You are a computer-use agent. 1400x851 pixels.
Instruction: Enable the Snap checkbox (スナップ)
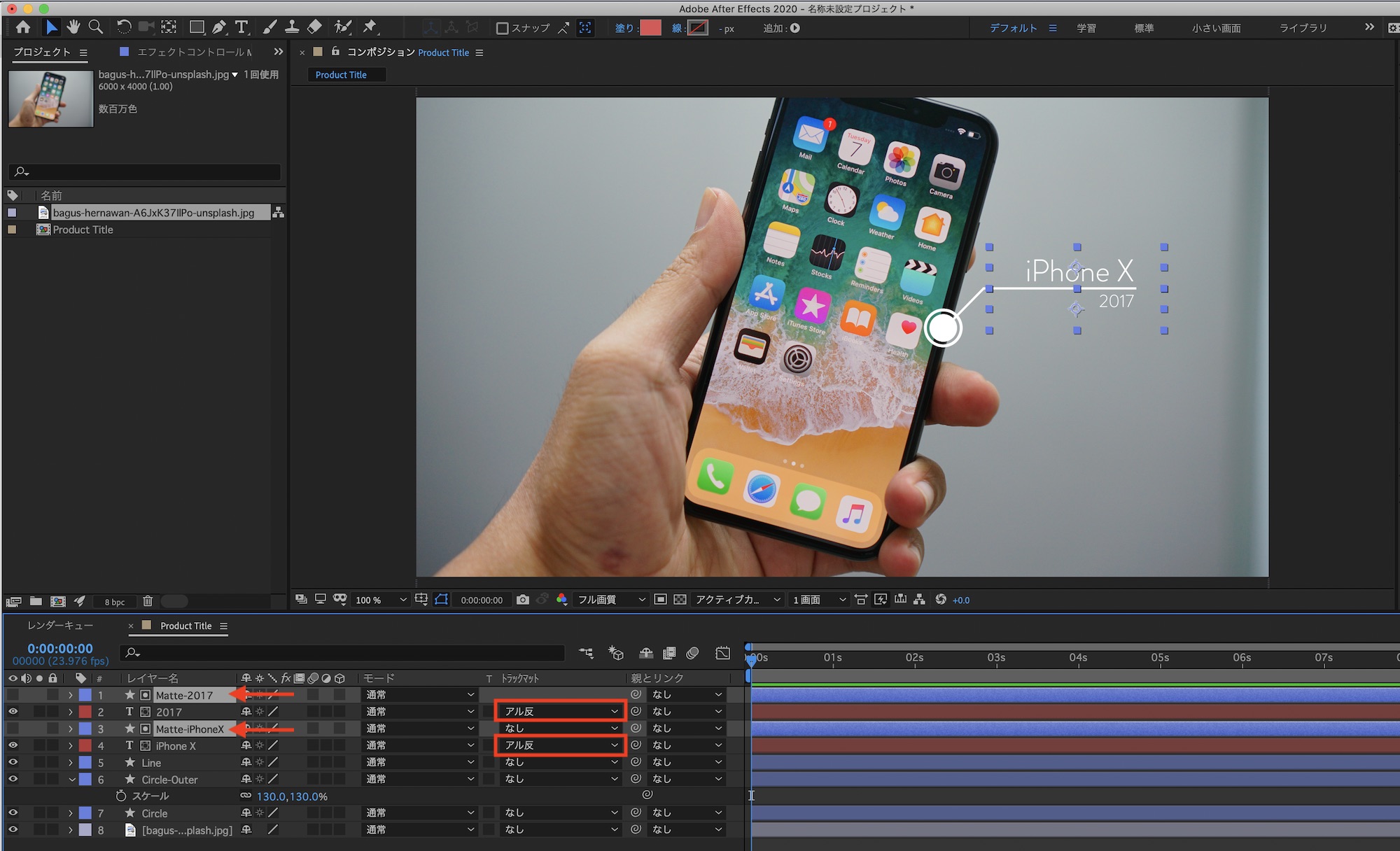pyautogui.click(x=502, y=28)
